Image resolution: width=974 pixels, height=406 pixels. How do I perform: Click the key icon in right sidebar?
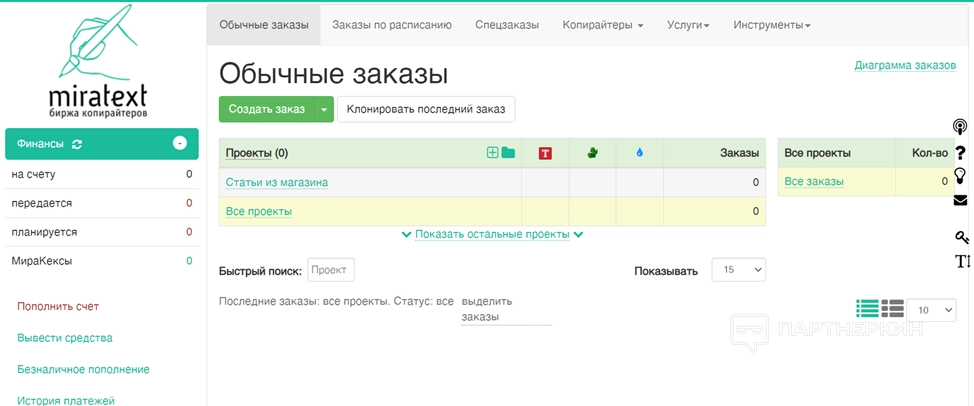pyautogui.click(x=961, y=237)
